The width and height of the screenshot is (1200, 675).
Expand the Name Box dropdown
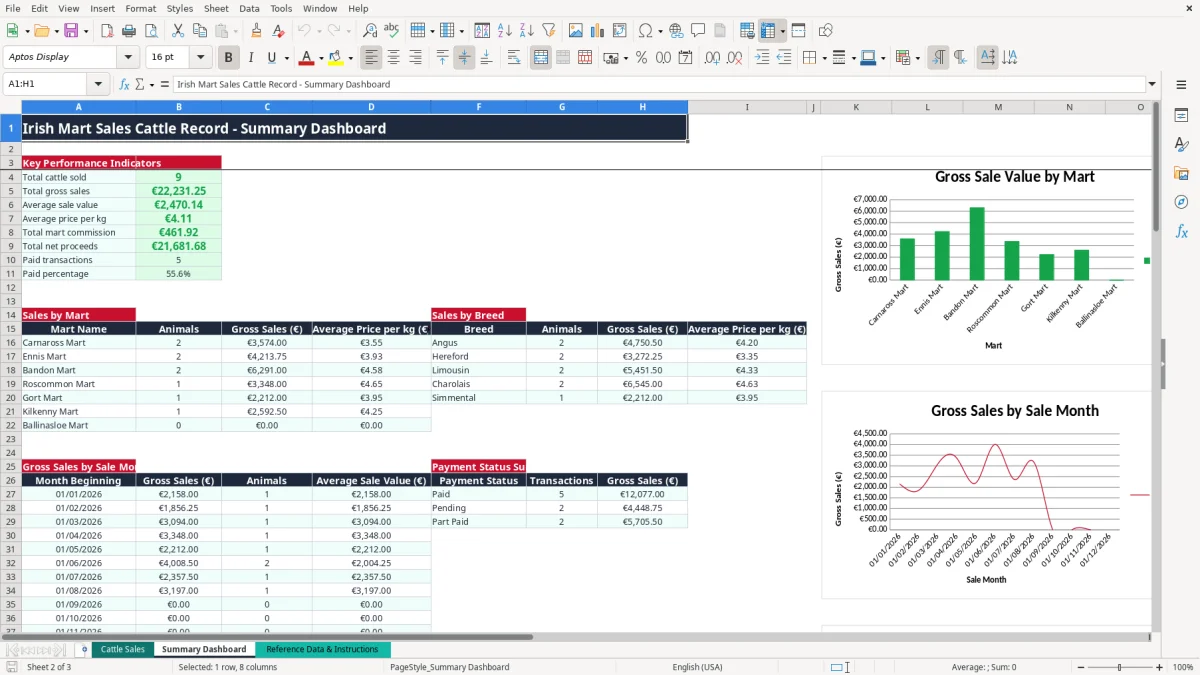(x=98, y=84)
